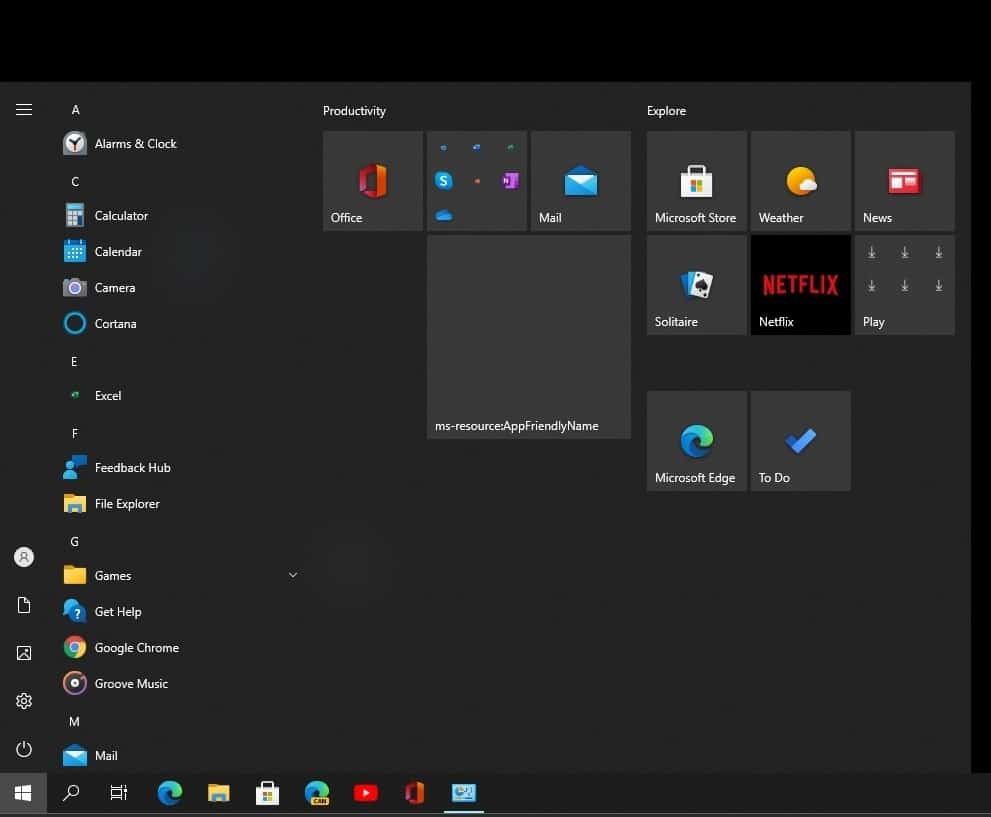
Task: Select the letter A section header
Action: (x=75, y=109)
